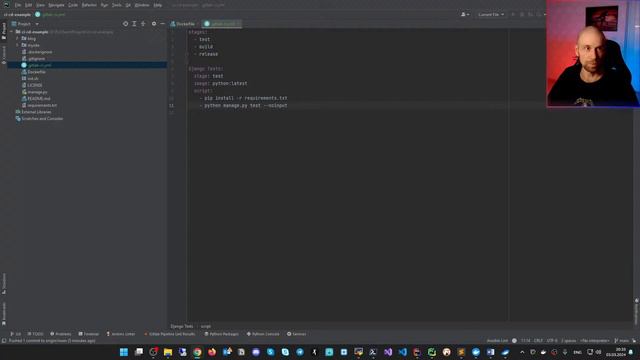The width and height of the screenshot is (640, 360).
Task: Open the Git tool window
Action: click(x=16, y=334)
